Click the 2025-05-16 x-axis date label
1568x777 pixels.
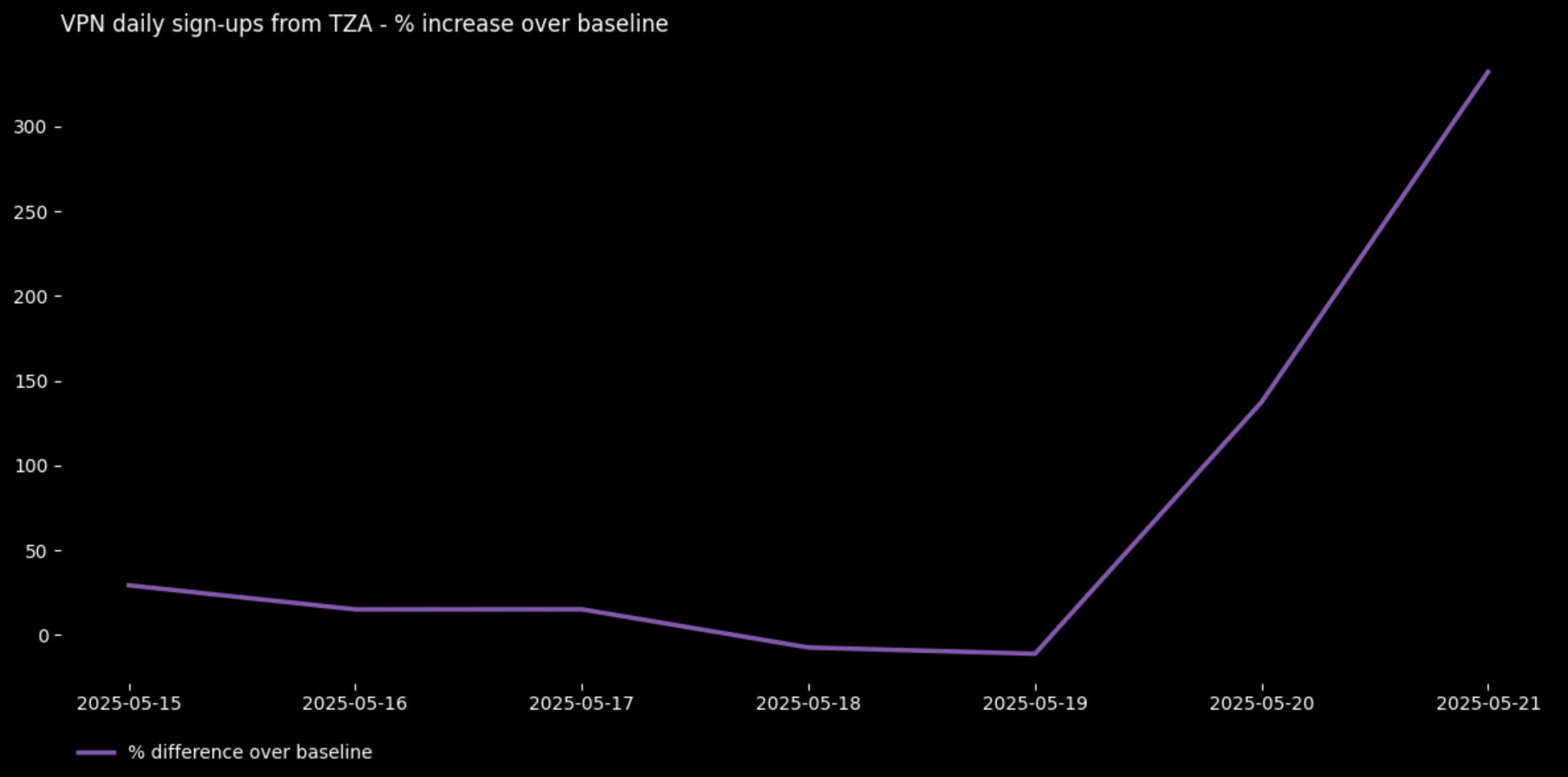355,704
